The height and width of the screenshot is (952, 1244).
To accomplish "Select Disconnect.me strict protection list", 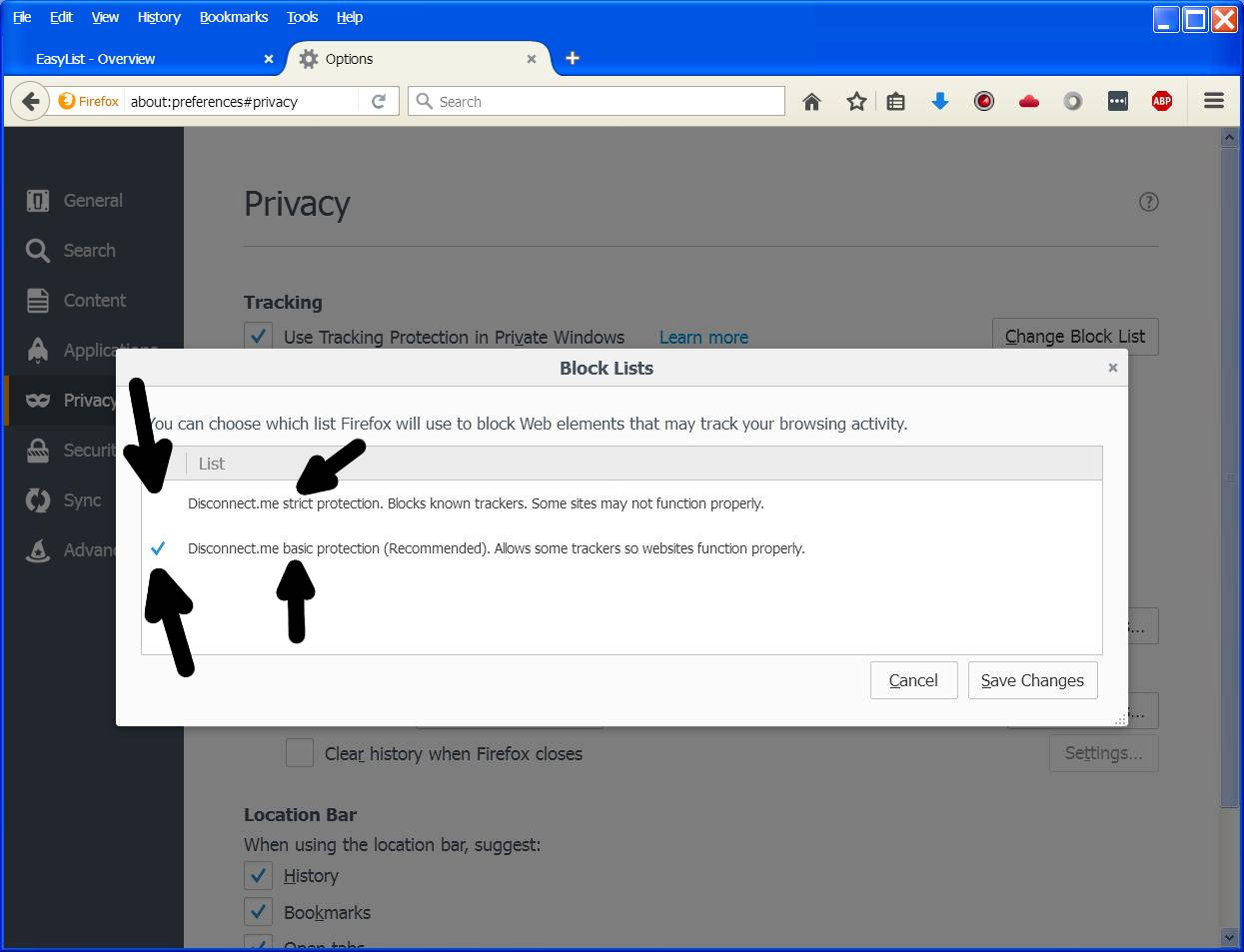I will [475, 503].
